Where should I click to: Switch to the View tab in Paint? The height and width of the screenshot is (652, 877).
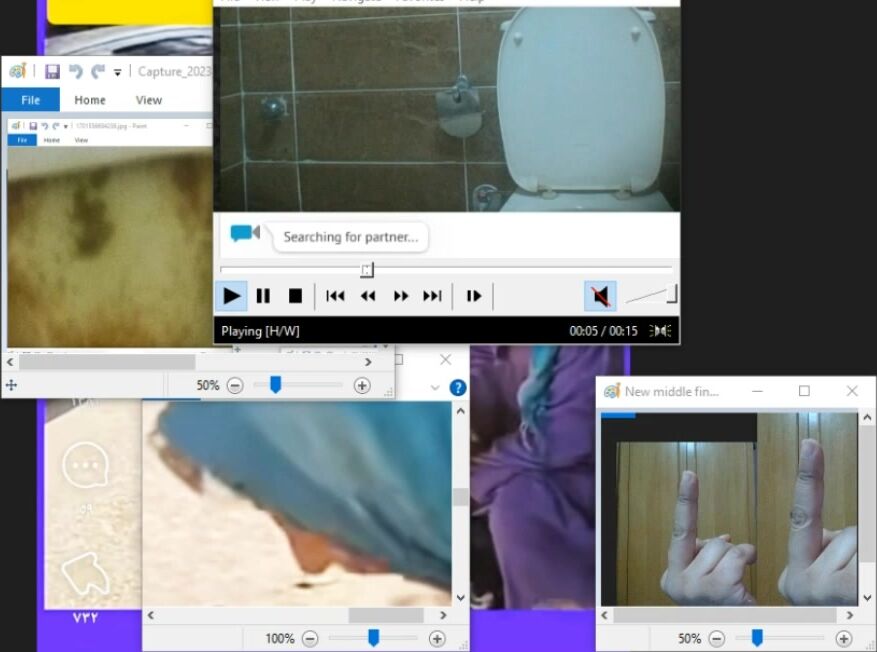(149, 100)
